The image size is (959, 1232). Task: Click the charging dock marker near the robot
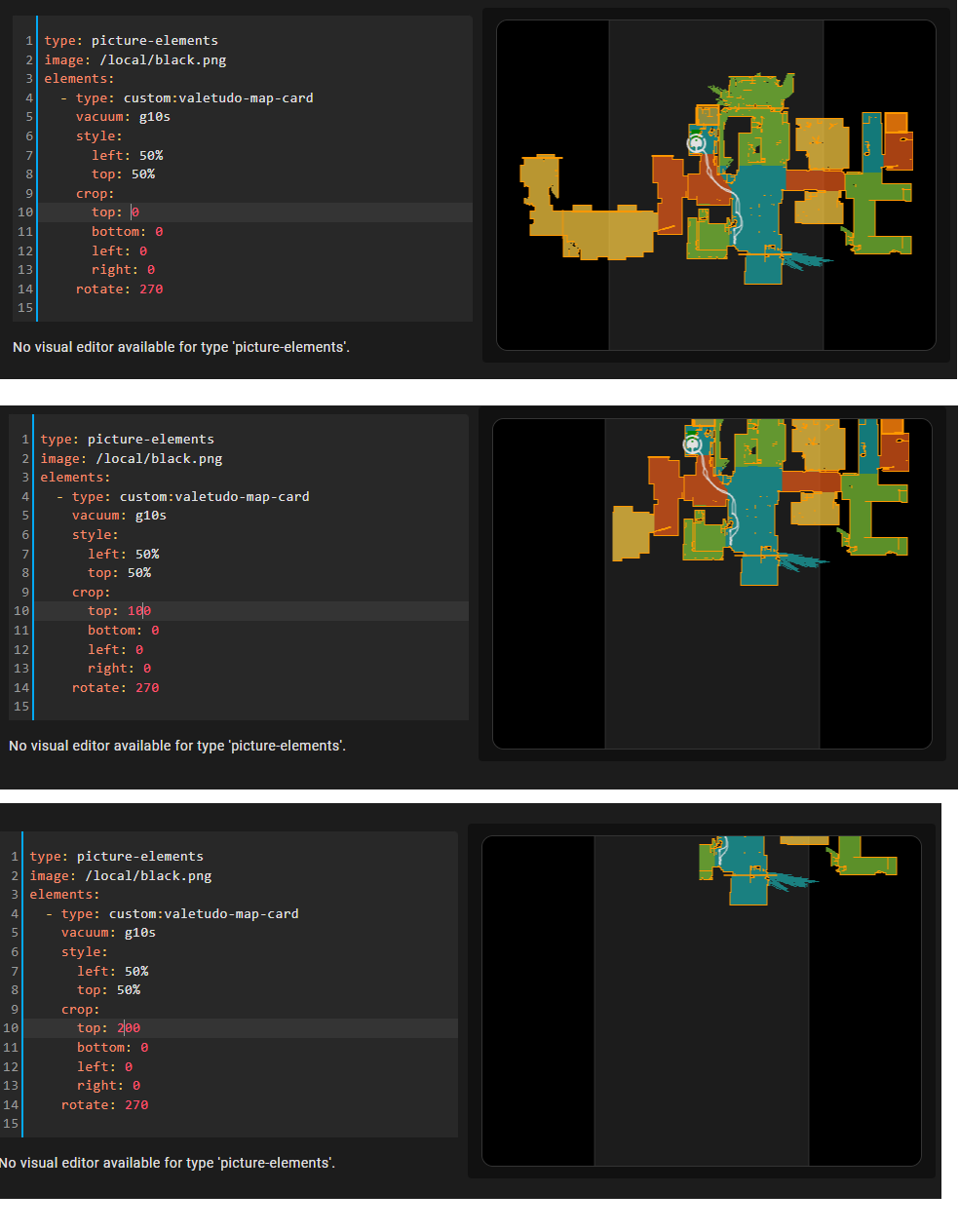tap(695, 132)
